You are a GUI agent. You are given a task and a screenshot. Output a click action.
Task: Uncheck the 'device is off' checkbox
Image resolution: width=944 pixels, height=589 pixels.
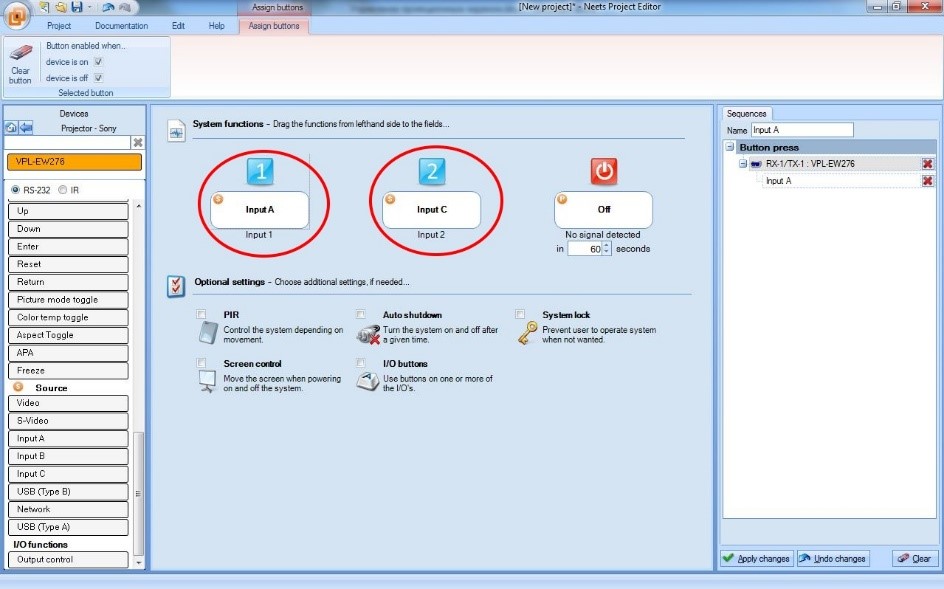point(98,77)
